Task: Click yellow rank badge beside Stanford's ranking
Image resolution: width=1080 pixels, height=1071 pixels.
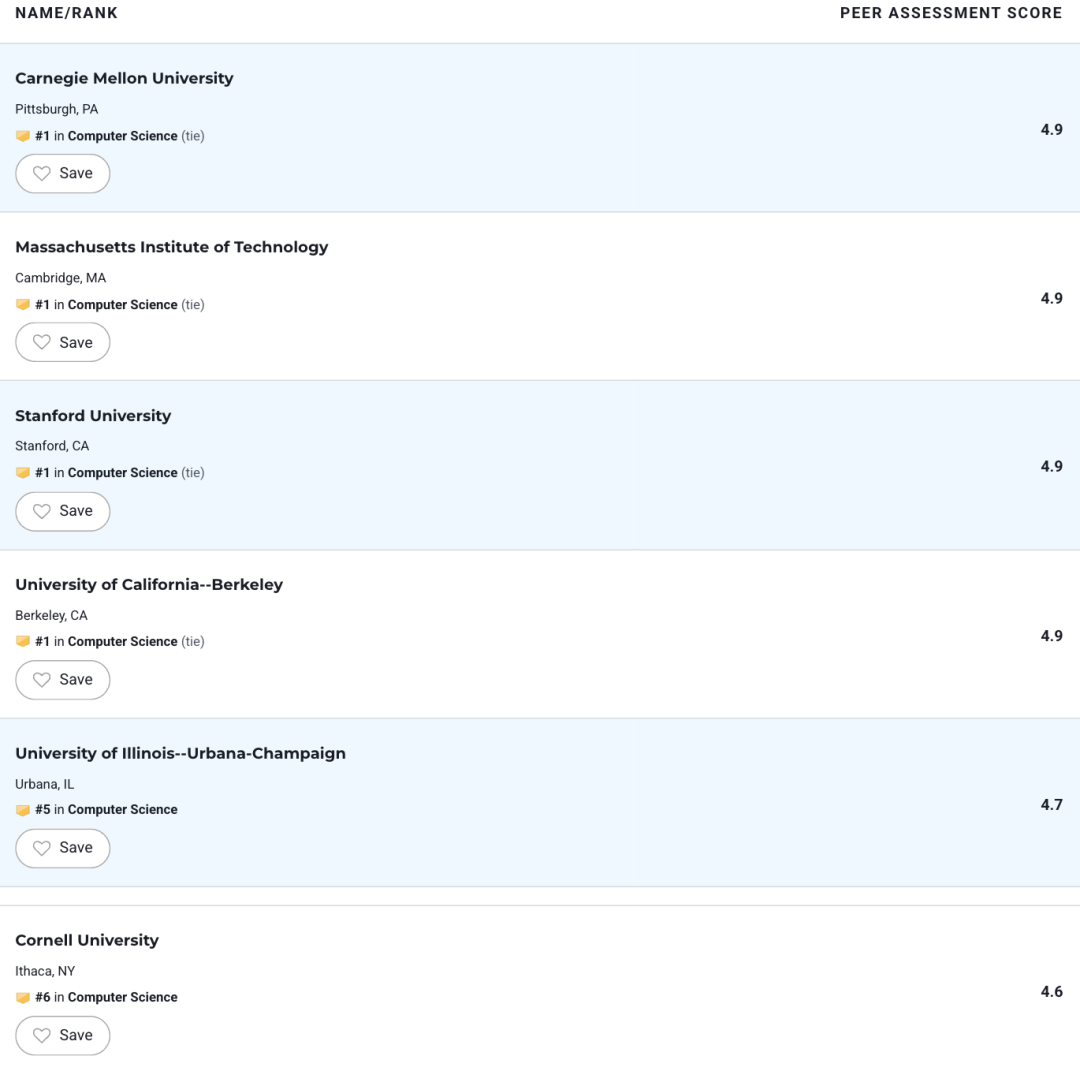Action: click(23, 473)
